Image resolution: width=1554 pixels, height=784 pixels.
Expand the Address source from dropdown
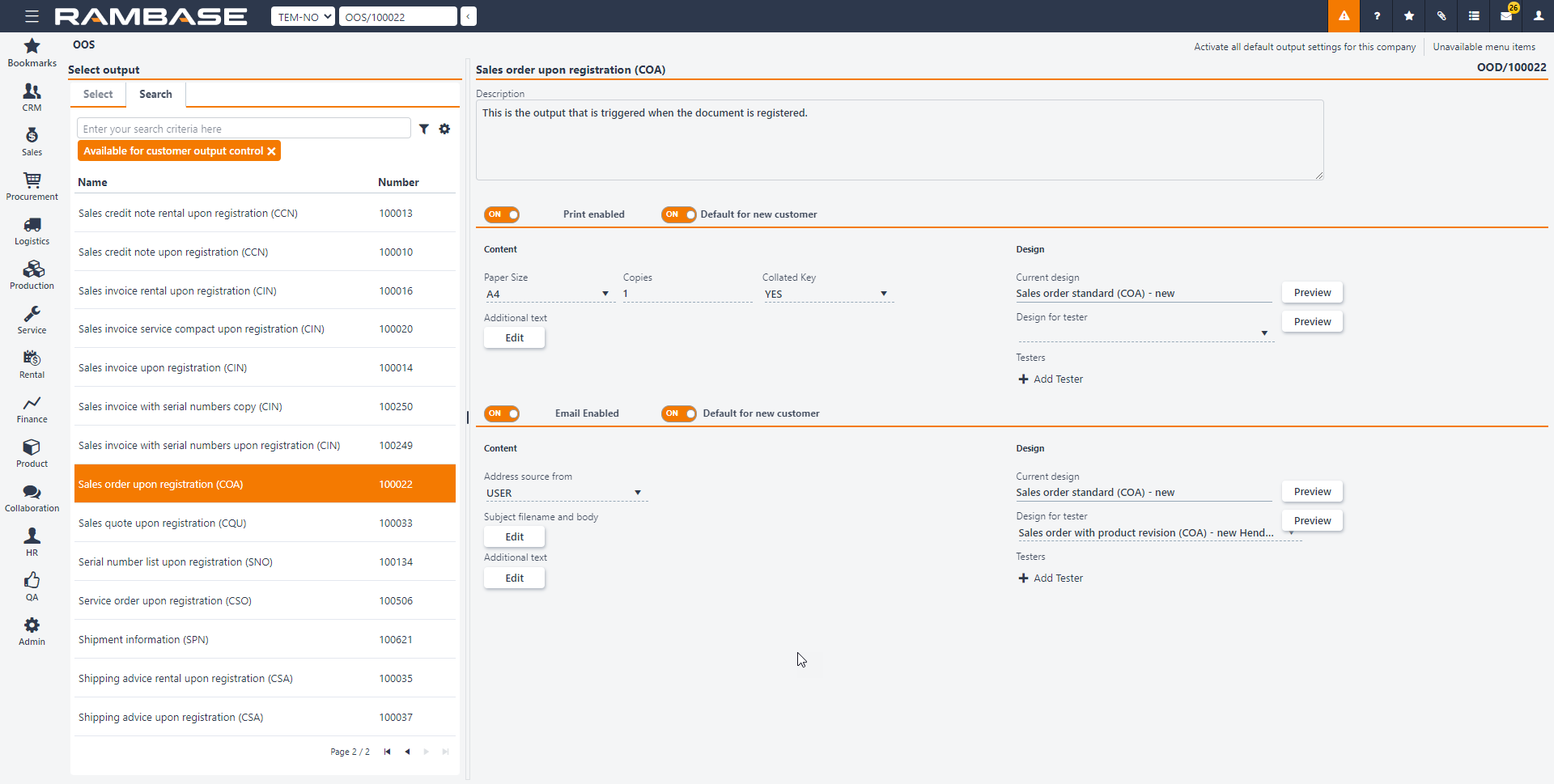564,493
